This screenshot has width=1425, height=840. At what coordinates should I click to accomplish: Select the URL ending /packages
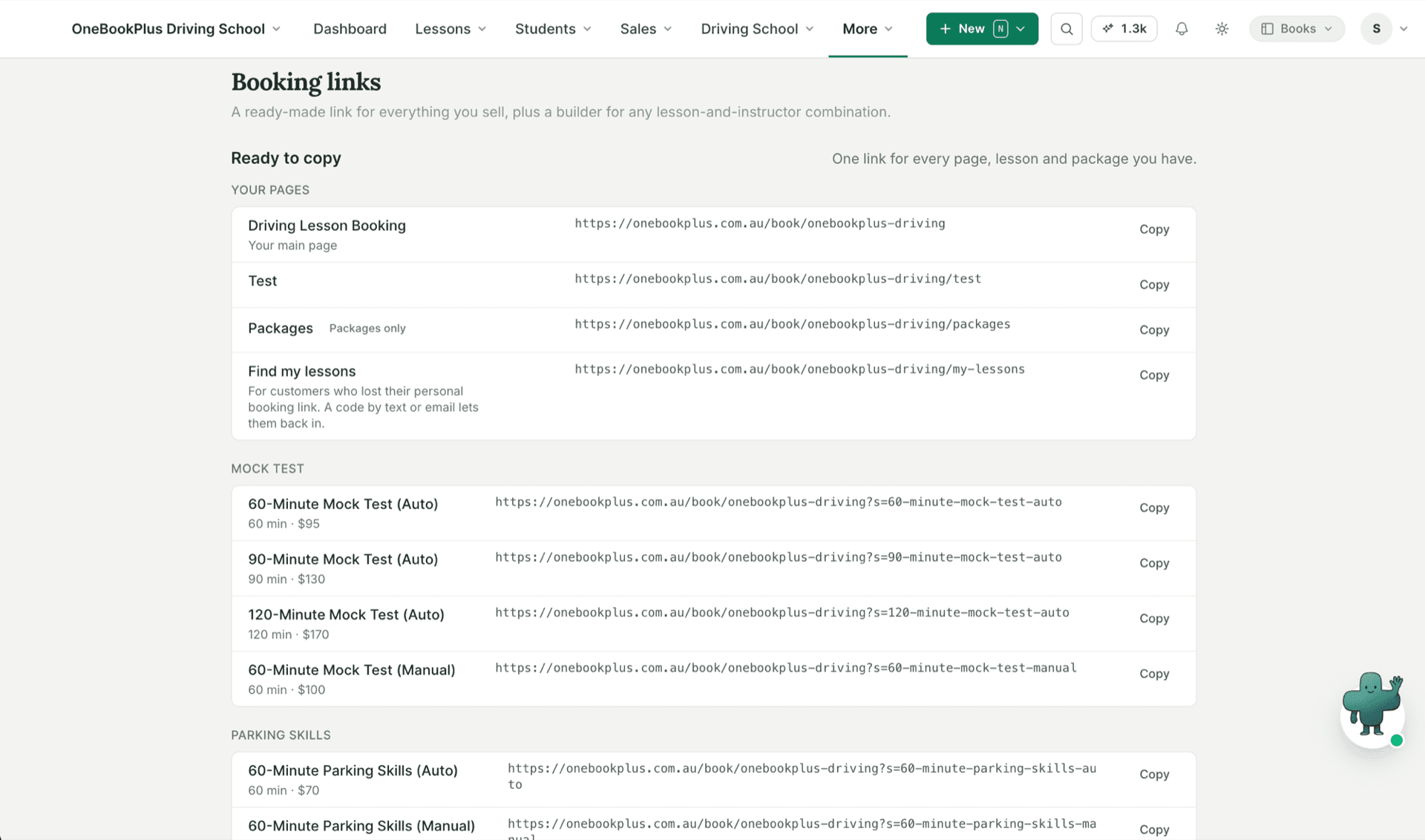(x=793, y=324)
